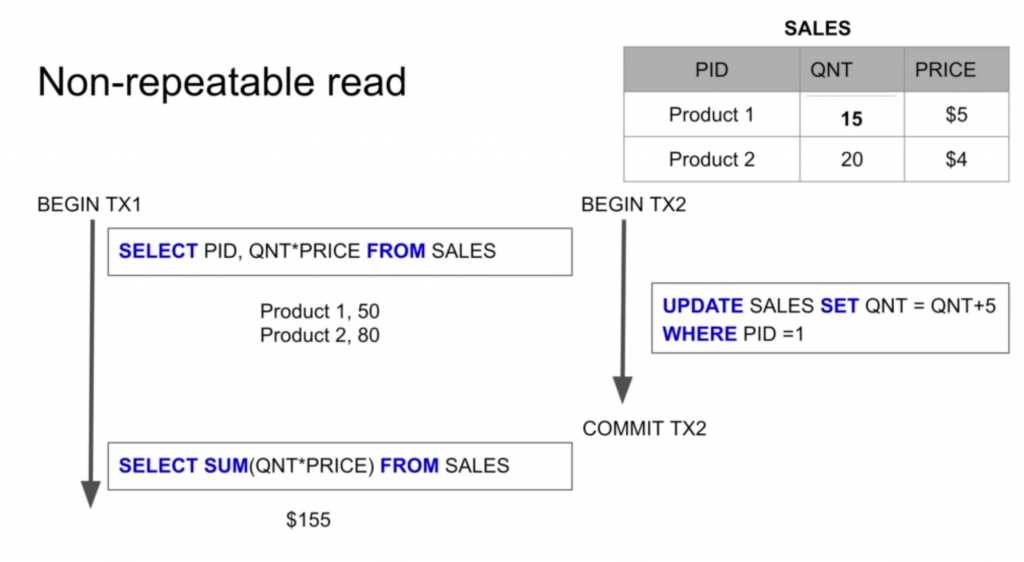Click the BEGIN TX2 label
This screenshot has width=1024, height=562.
click(x=633, y=205)
